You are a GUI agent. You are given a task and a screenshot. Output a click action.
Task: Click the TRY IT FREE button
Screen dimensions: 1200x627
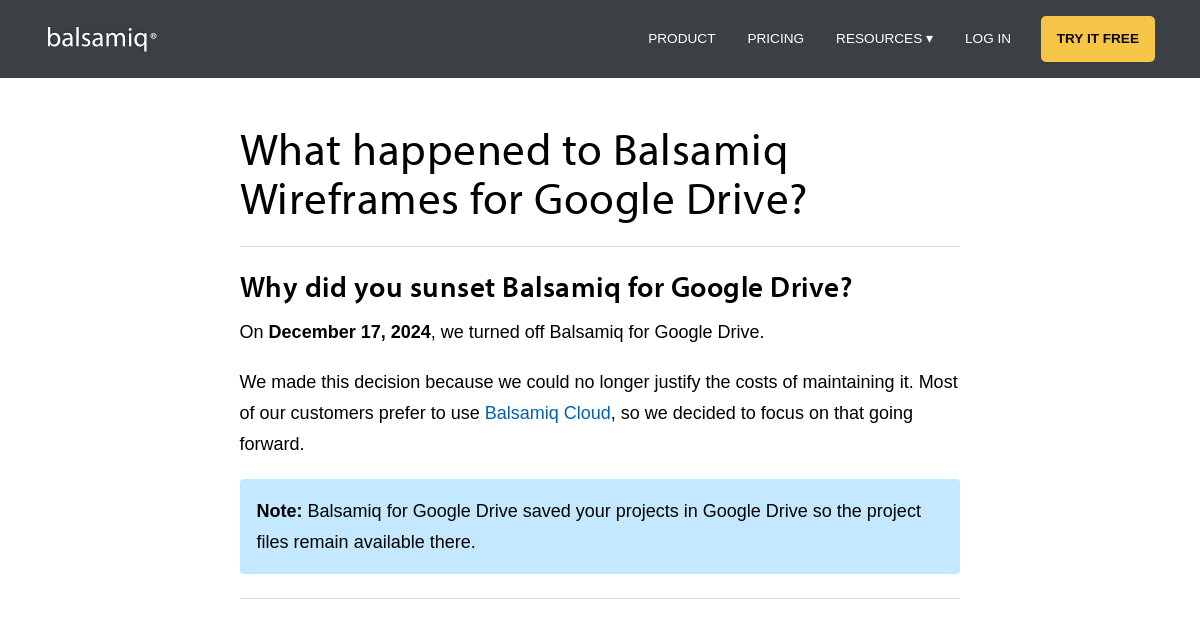pyautogui.click(x=1097, y=38)
